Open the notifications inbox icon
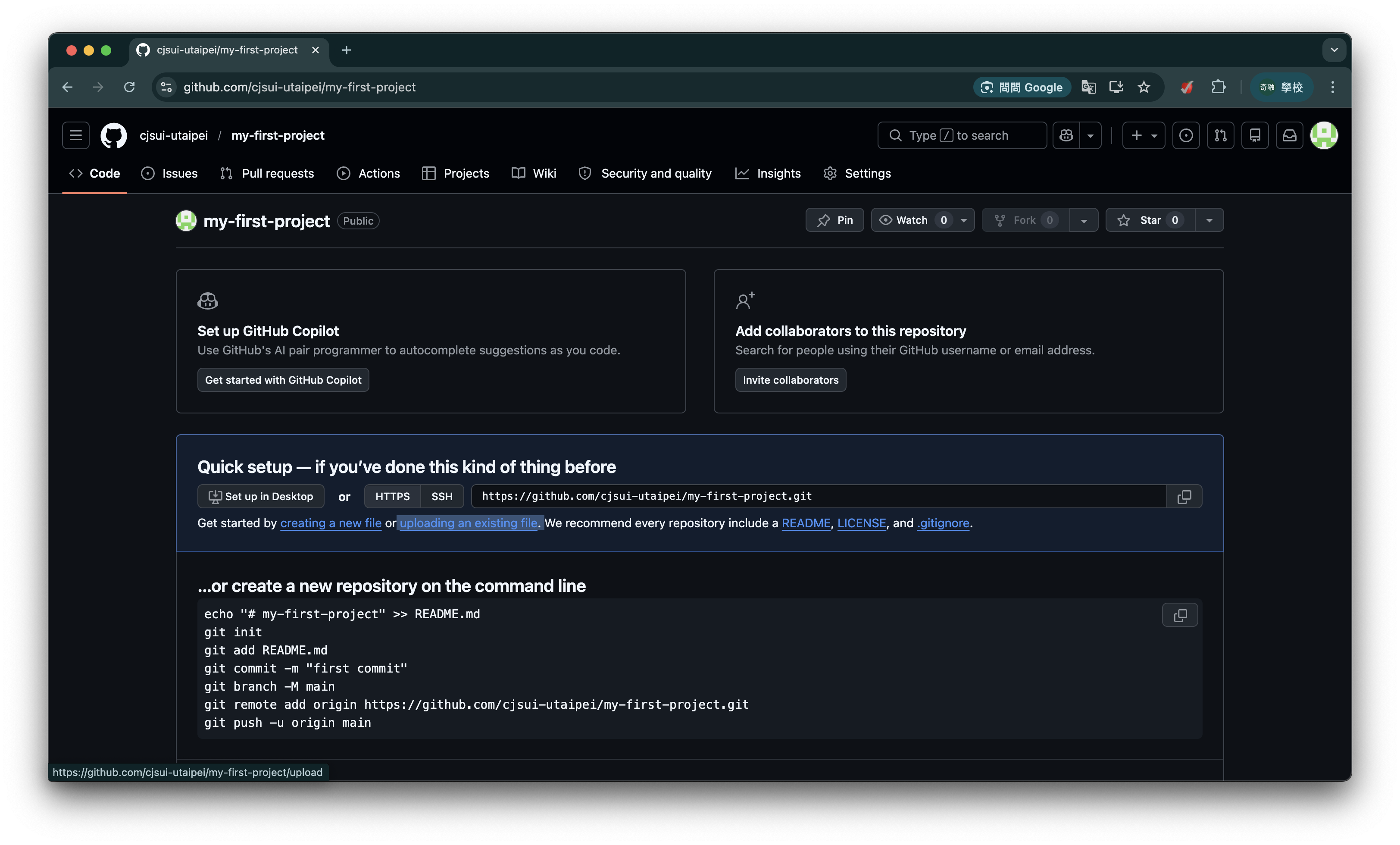Screen dimensions: 1400x845 [x=1290, y=135]
